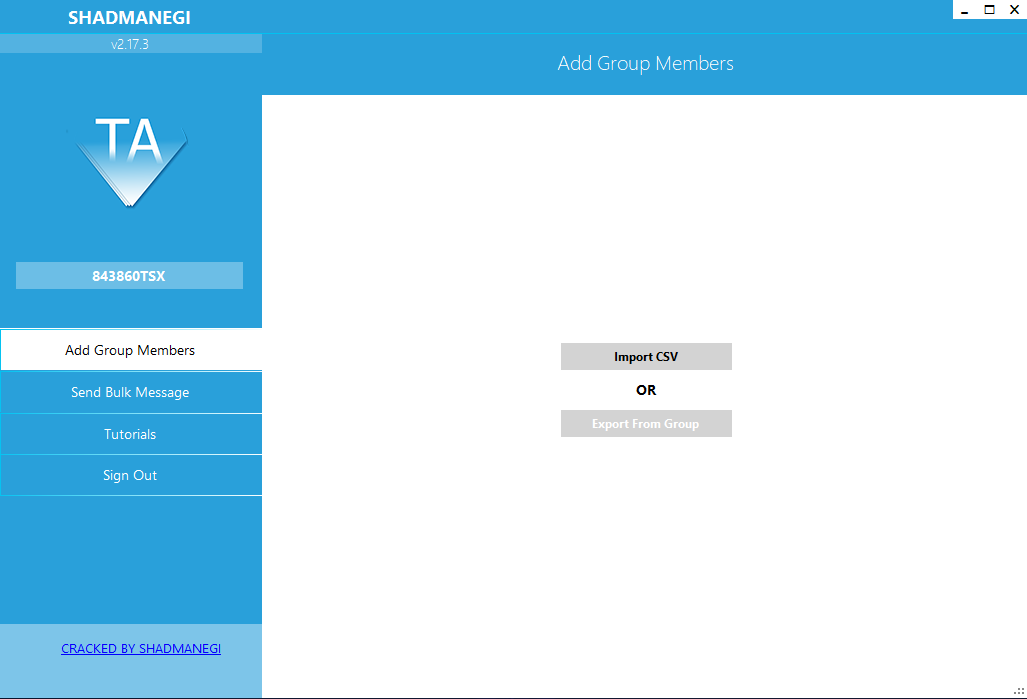The image size is (1027, 699).
Task: Close the application window
Action: coord(1014,10)
